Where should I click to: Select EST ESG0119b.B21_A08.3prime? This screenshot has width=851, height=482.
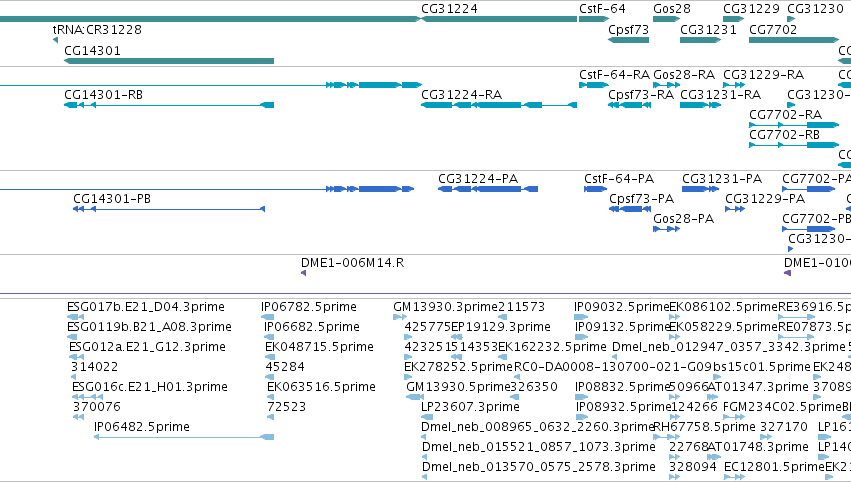[149, 327]
